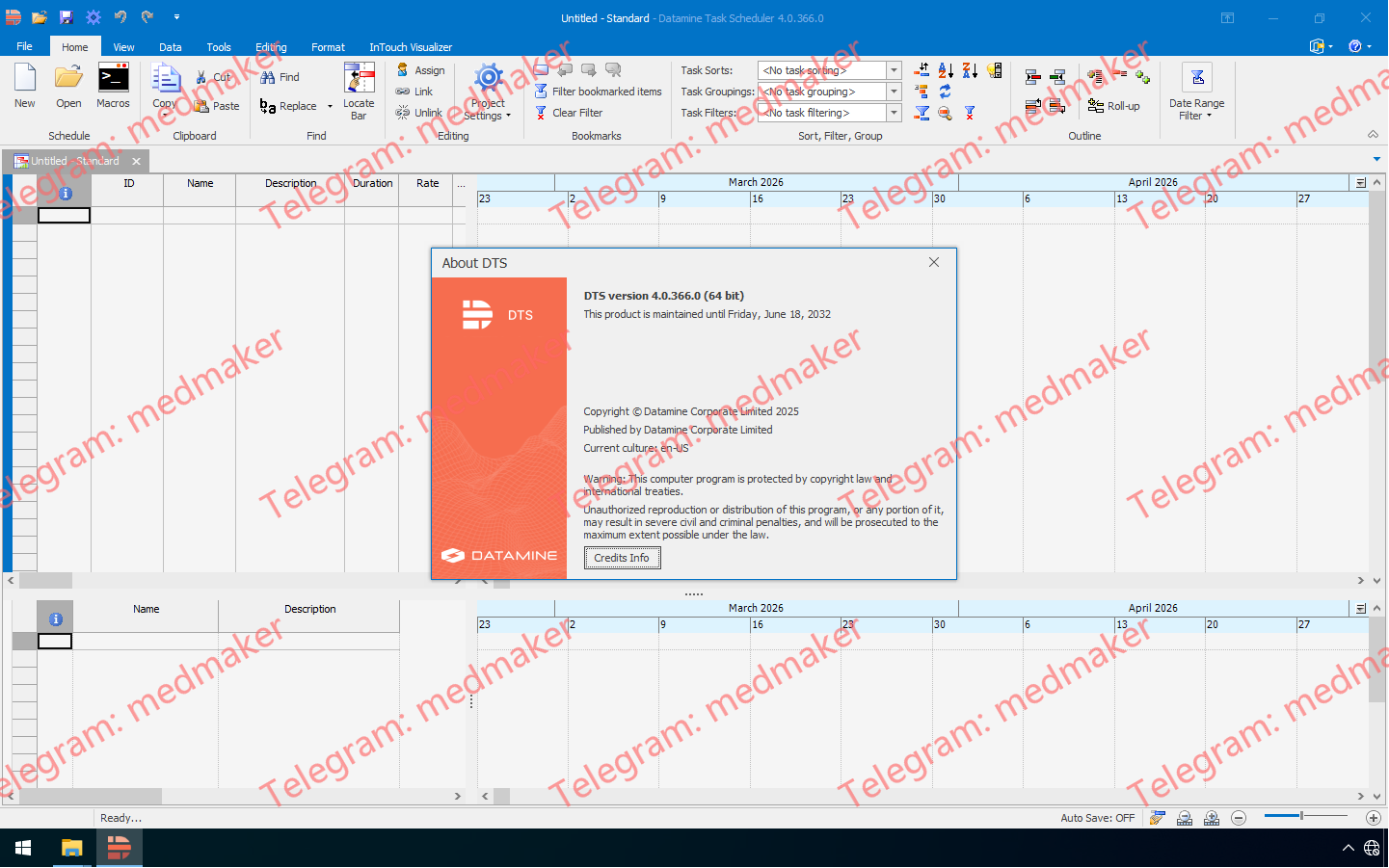Open the Macros console icon
The image size is (1389, 868).
113,79
